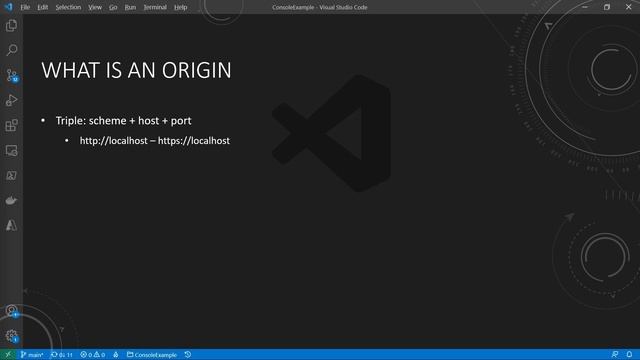Click the text Triple: scheme + host + port
This screenshot has width=640, height=360.
(x=124, y=121)
